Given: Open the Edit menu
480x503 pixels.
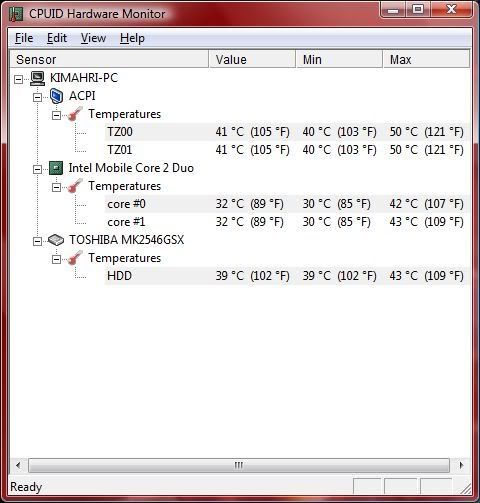Looking at the screenshot, I should pyautogui.click(x=57, y=38).
